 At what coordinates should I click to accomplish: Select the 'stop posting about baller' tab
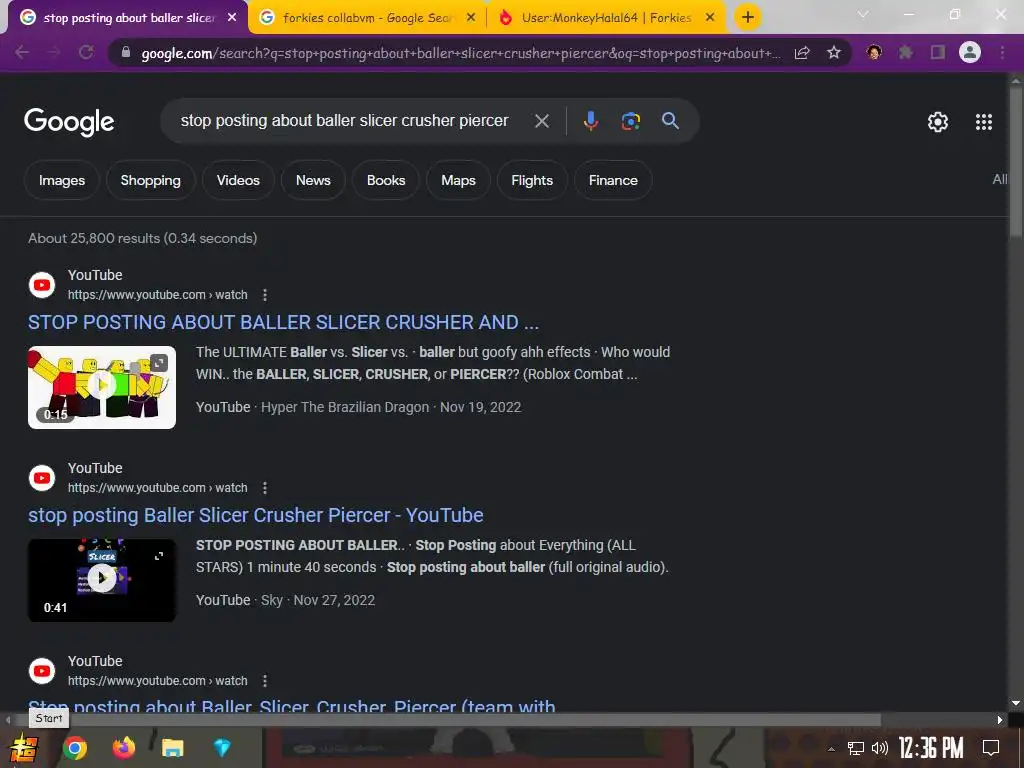click(127, 18)
